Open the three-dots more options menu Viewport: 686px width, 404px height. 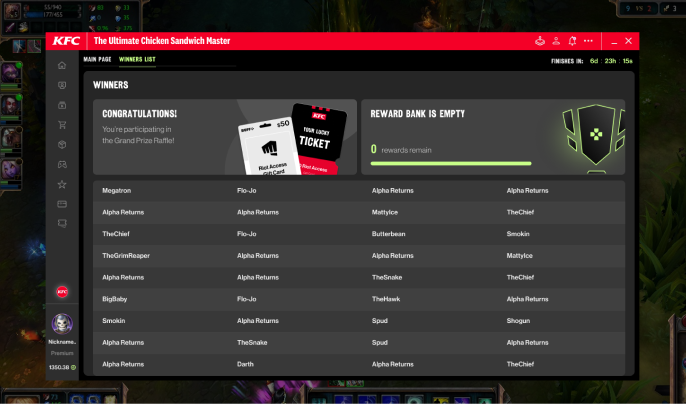click(588, 41)
